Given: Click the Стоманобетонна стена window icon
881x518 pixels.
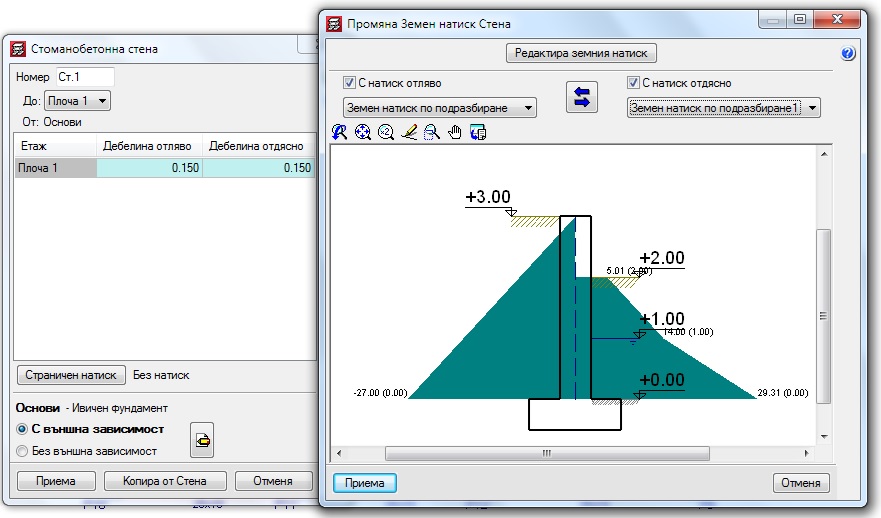Looking at the screenshot, I should coord(18,49).
